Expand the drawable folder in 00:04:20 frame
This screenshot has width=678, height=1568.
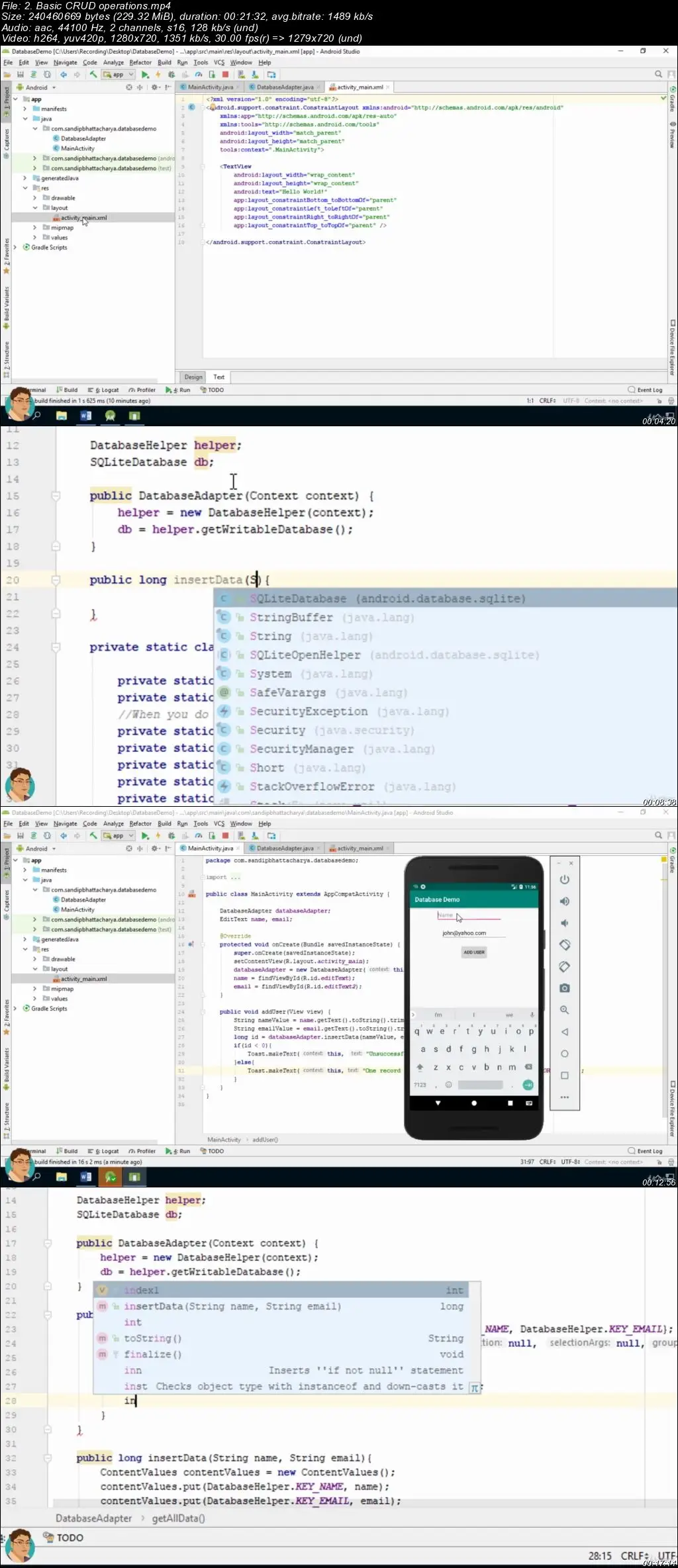click(35, 198)
